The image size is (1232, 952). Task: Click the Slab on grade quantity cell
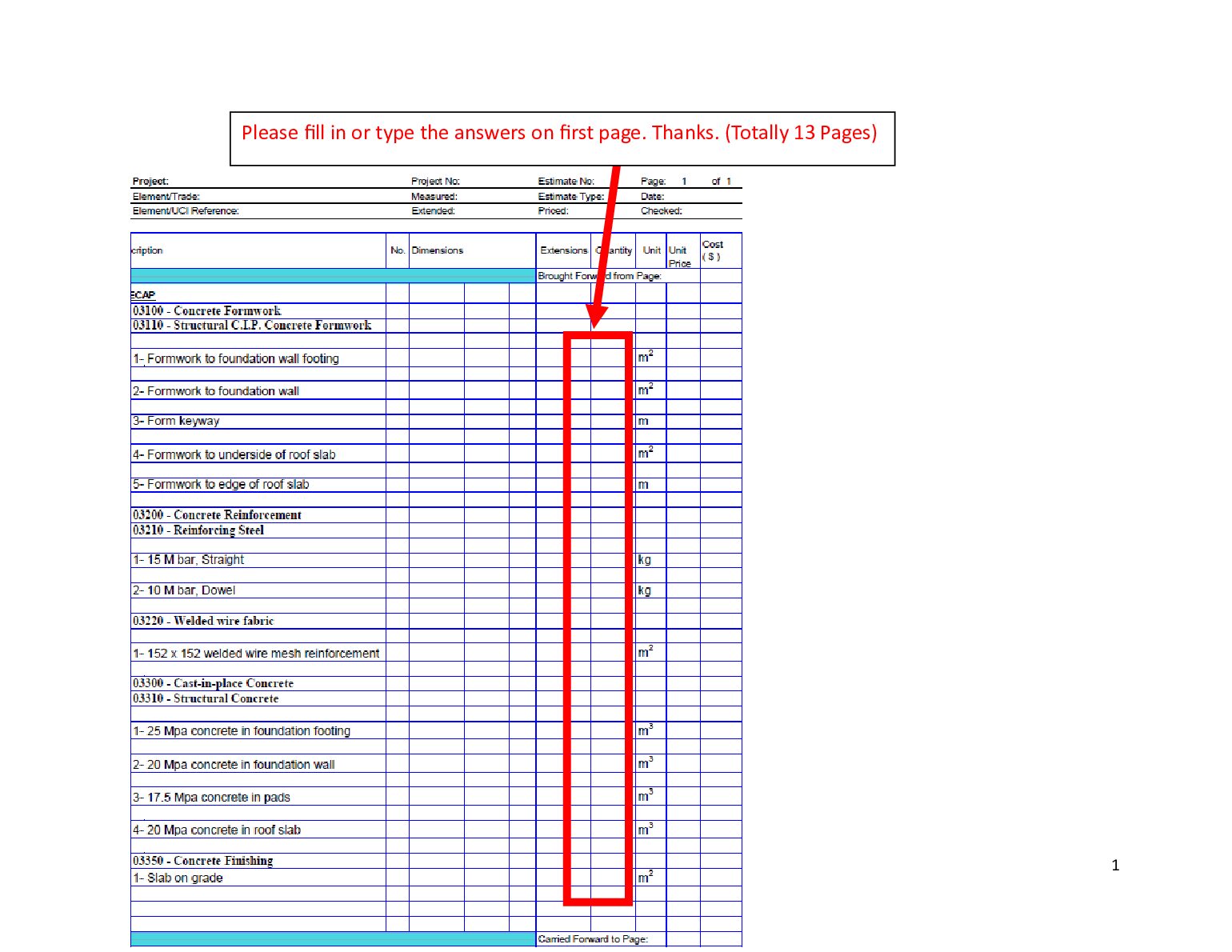coord(613,878)
